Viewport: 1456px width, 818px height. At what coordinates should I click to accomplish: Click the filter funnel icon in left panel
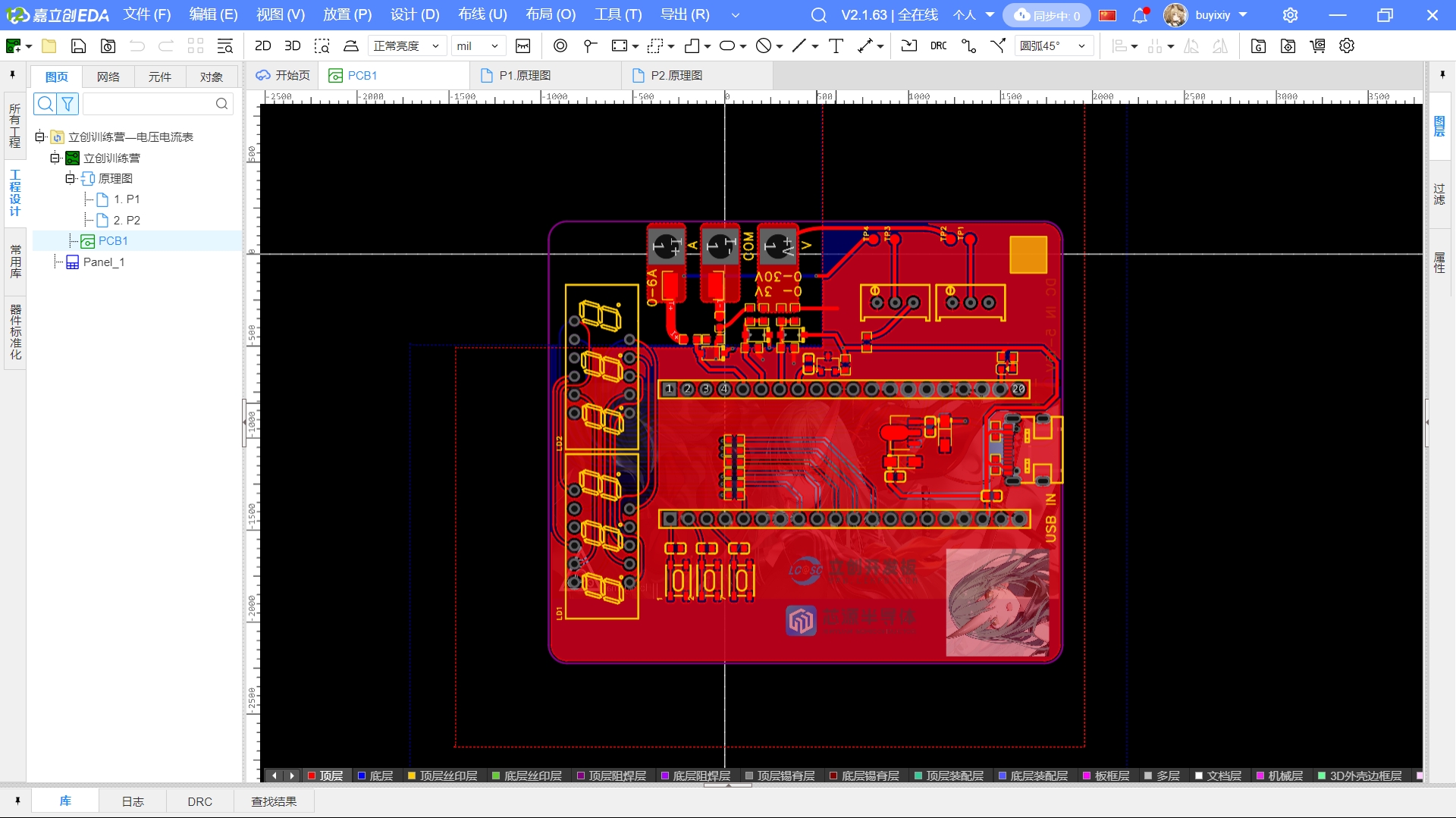[67, 104]
